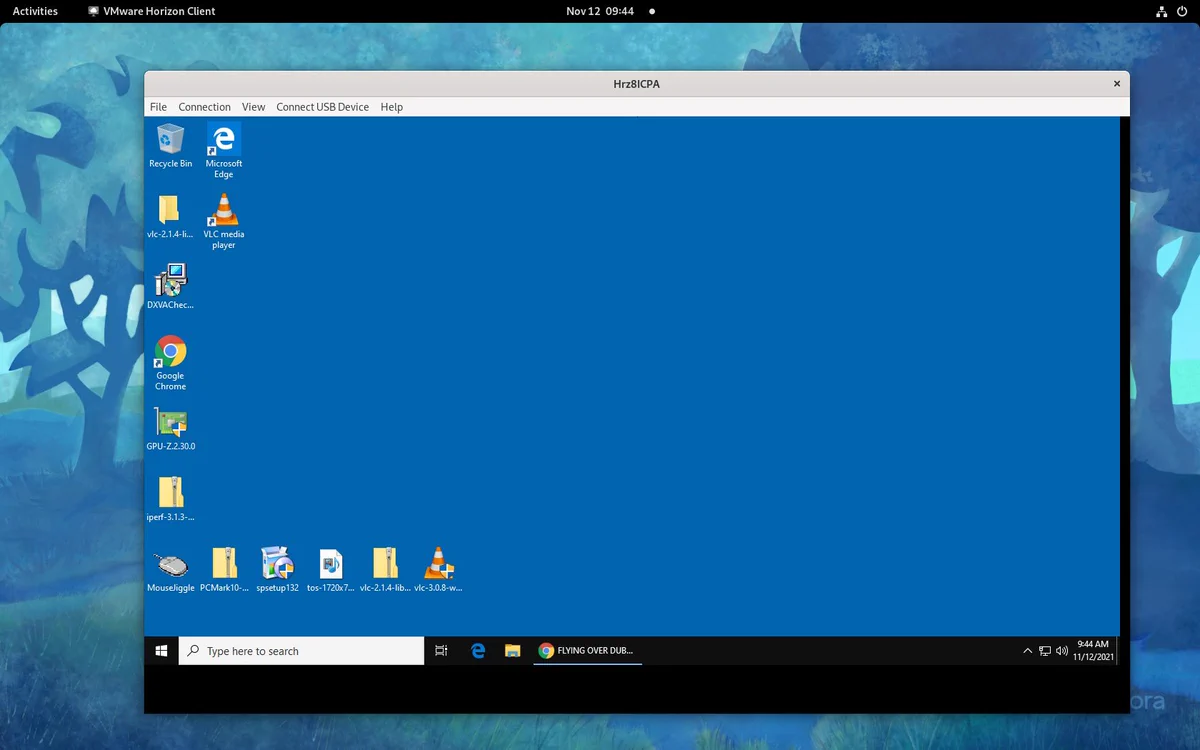Click the network icon in system tray
Screen dimensions: 1200x750
click(x=1045, y=651)
